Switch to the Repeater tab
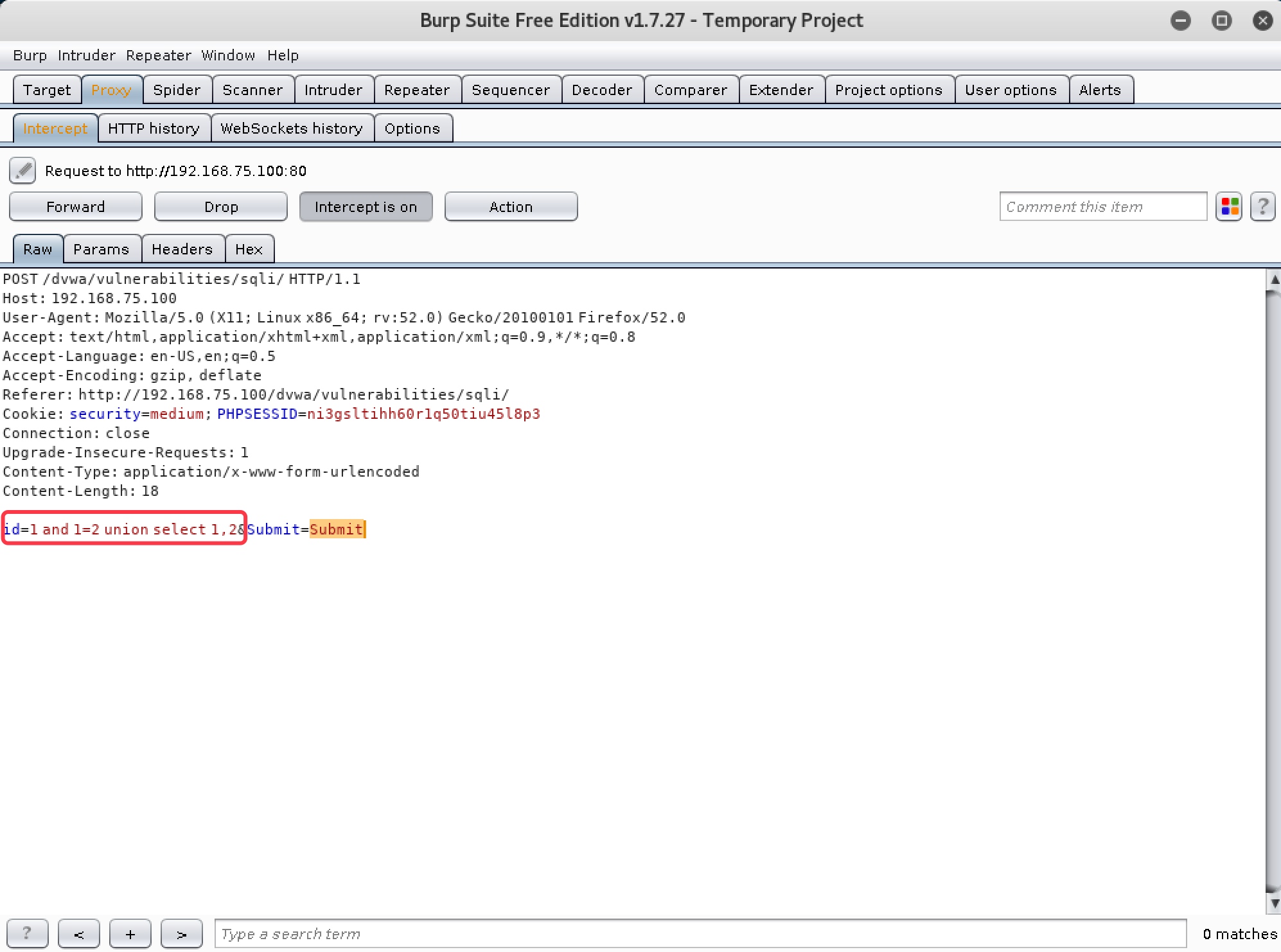The width and height of the screenshot is (1281, 952). (416, 90)
